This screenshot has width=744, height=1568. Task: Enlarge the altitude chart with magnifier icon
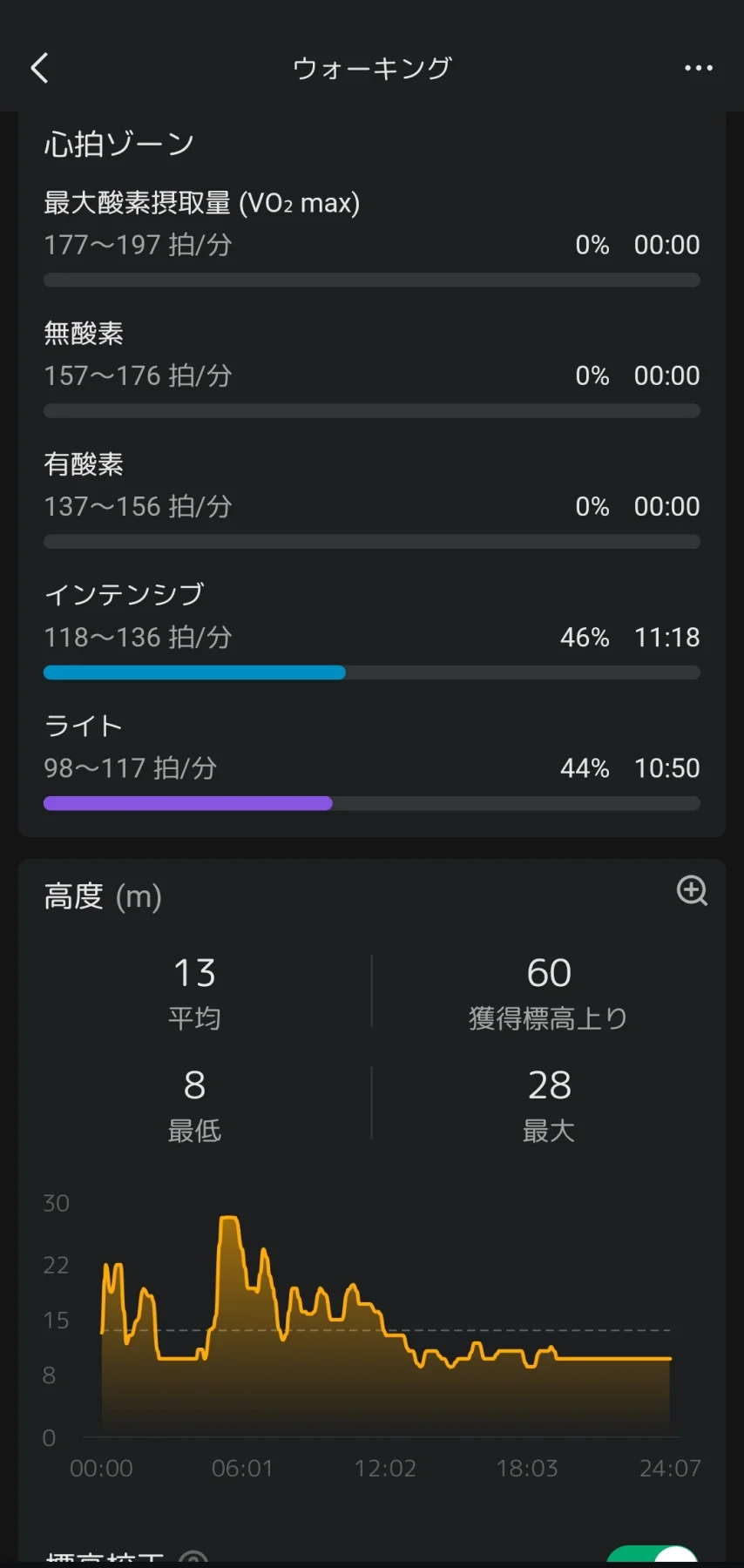(x=692, y=891)
